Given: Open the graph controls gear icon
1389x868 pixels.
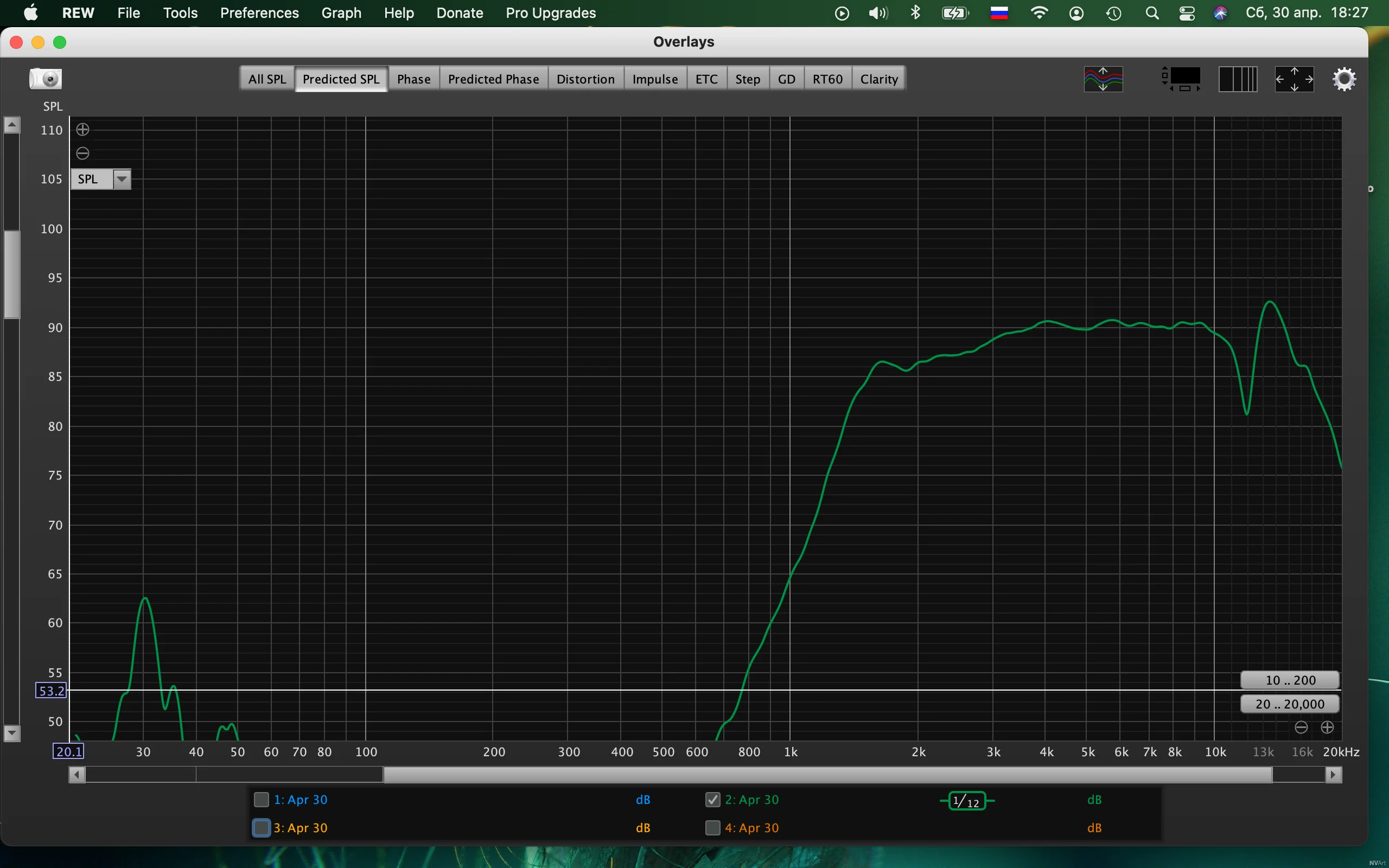Looking at the screenshot, I should pyautogui.click(x=1343, y=79).
